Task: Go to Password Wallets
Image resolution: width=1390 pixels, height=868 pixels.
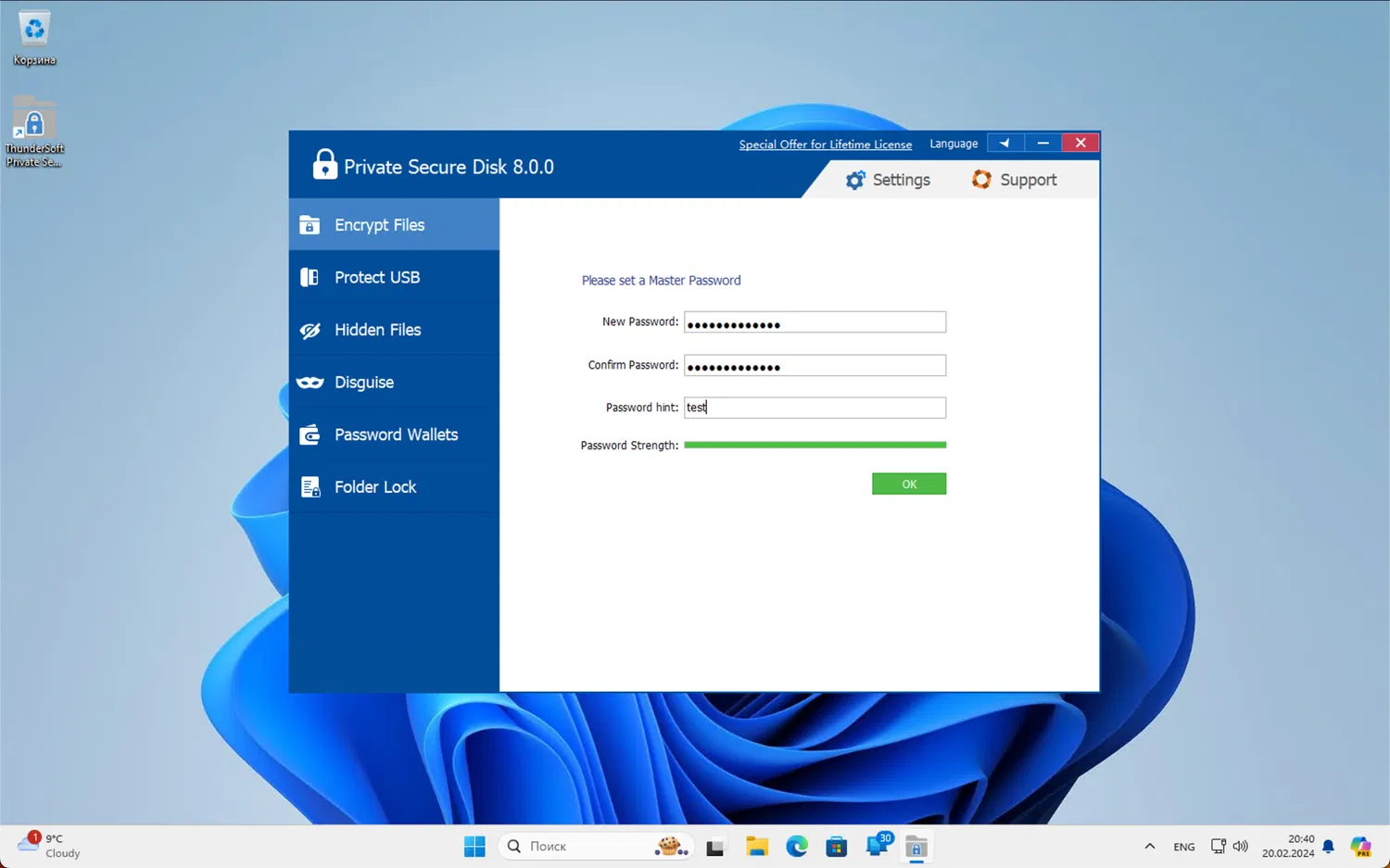Action: pyautogui.click(x=394, y=434)
